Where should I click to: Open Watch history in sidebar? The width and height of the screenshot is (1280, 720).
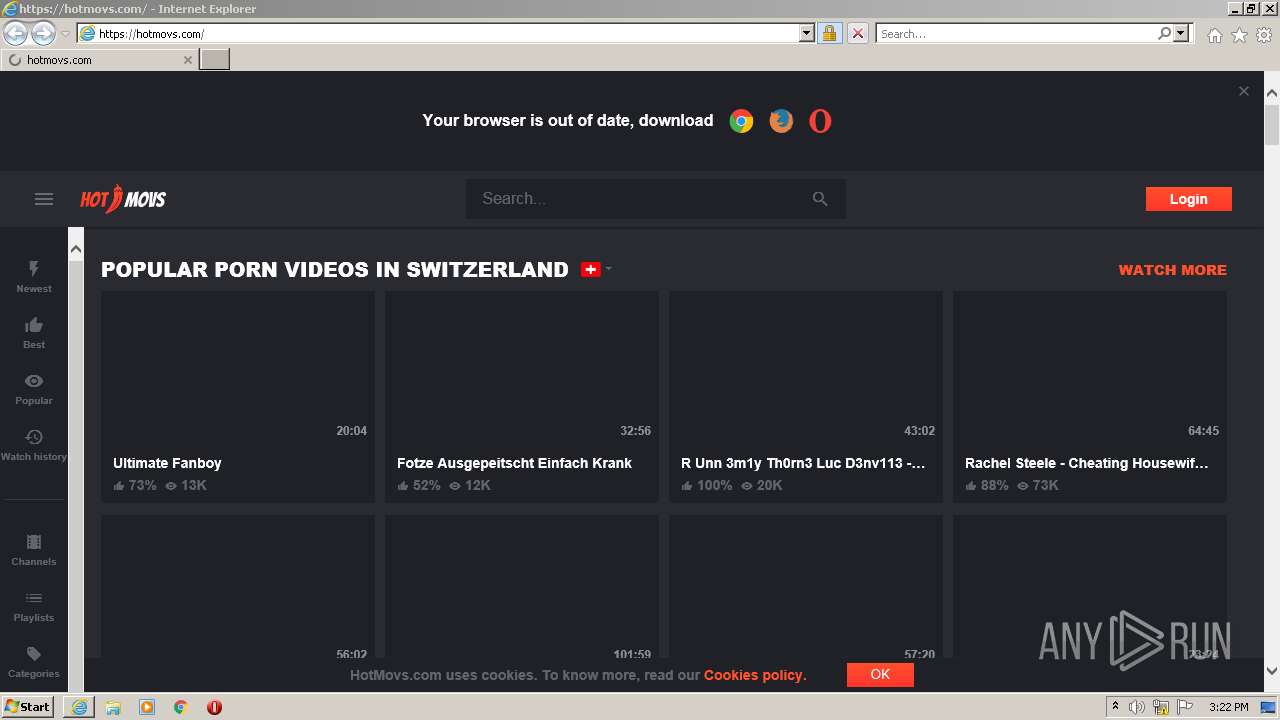point(34,445)
